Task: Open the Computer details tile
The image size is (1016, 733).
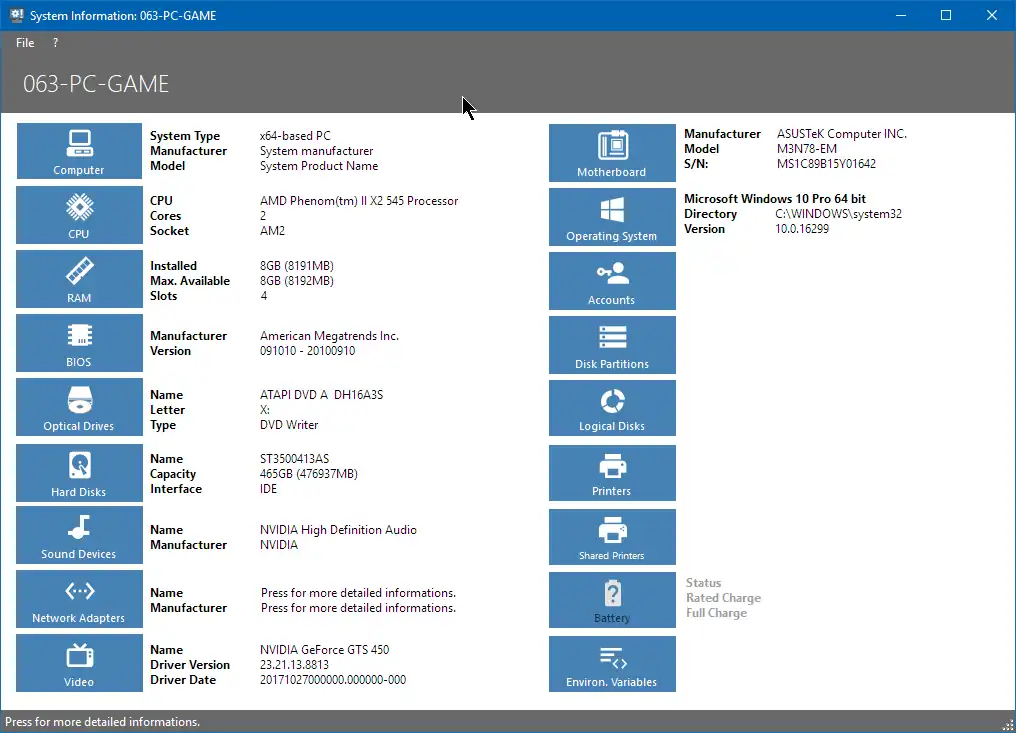Action: 79,151
